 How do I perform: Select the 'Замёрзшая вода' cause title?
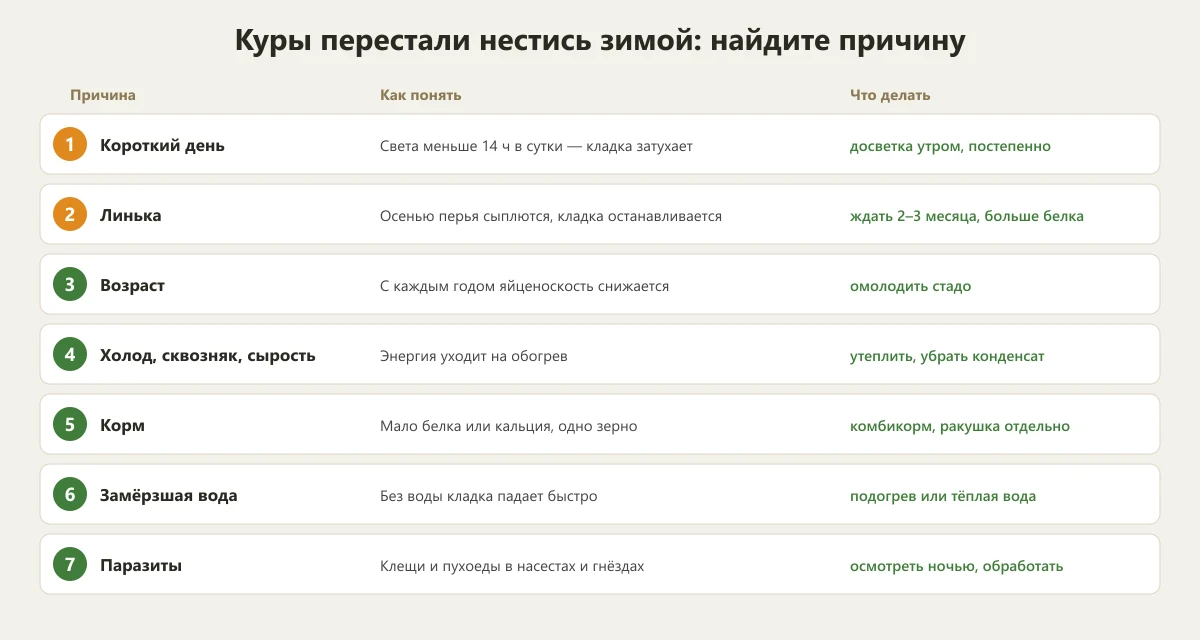pyautogui.click(x=169, y=496)
